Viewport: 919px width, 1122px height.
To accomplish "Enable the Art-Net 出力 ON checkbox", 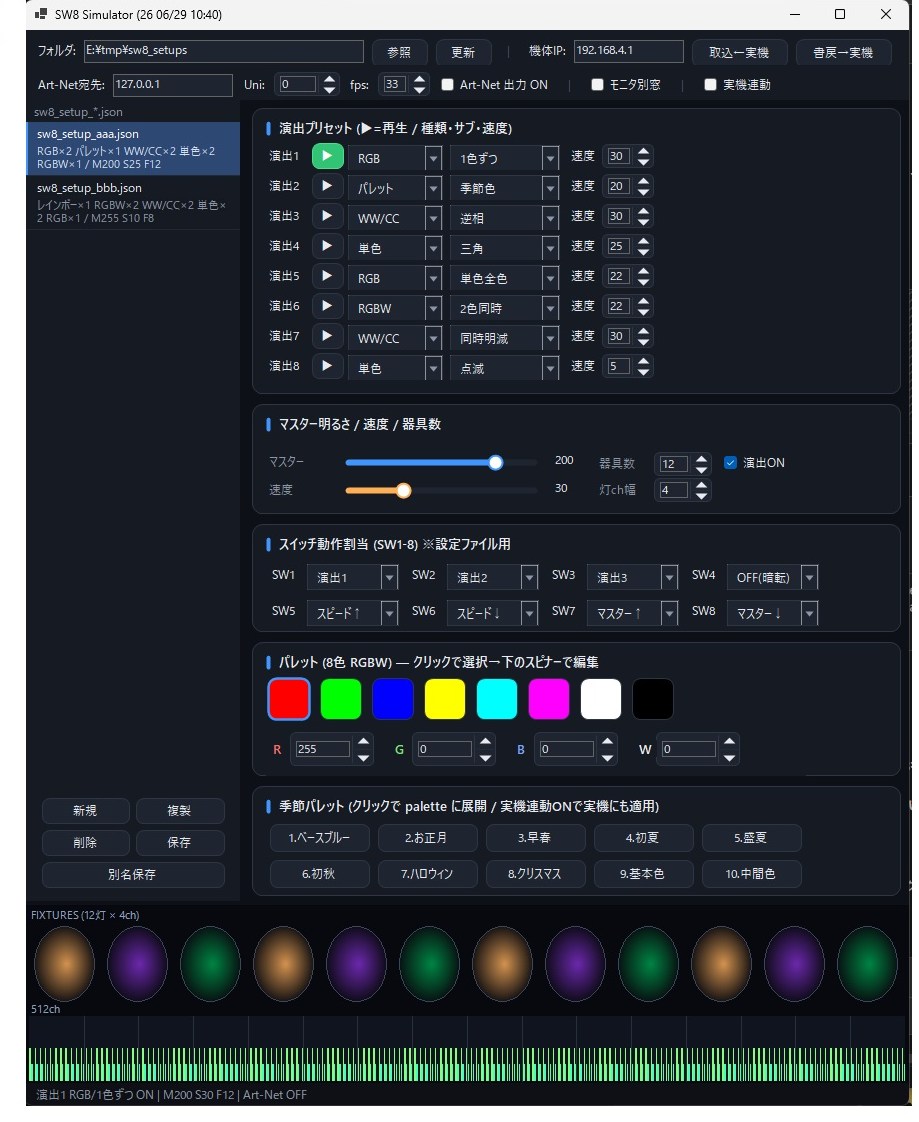I will coord(447,84).
